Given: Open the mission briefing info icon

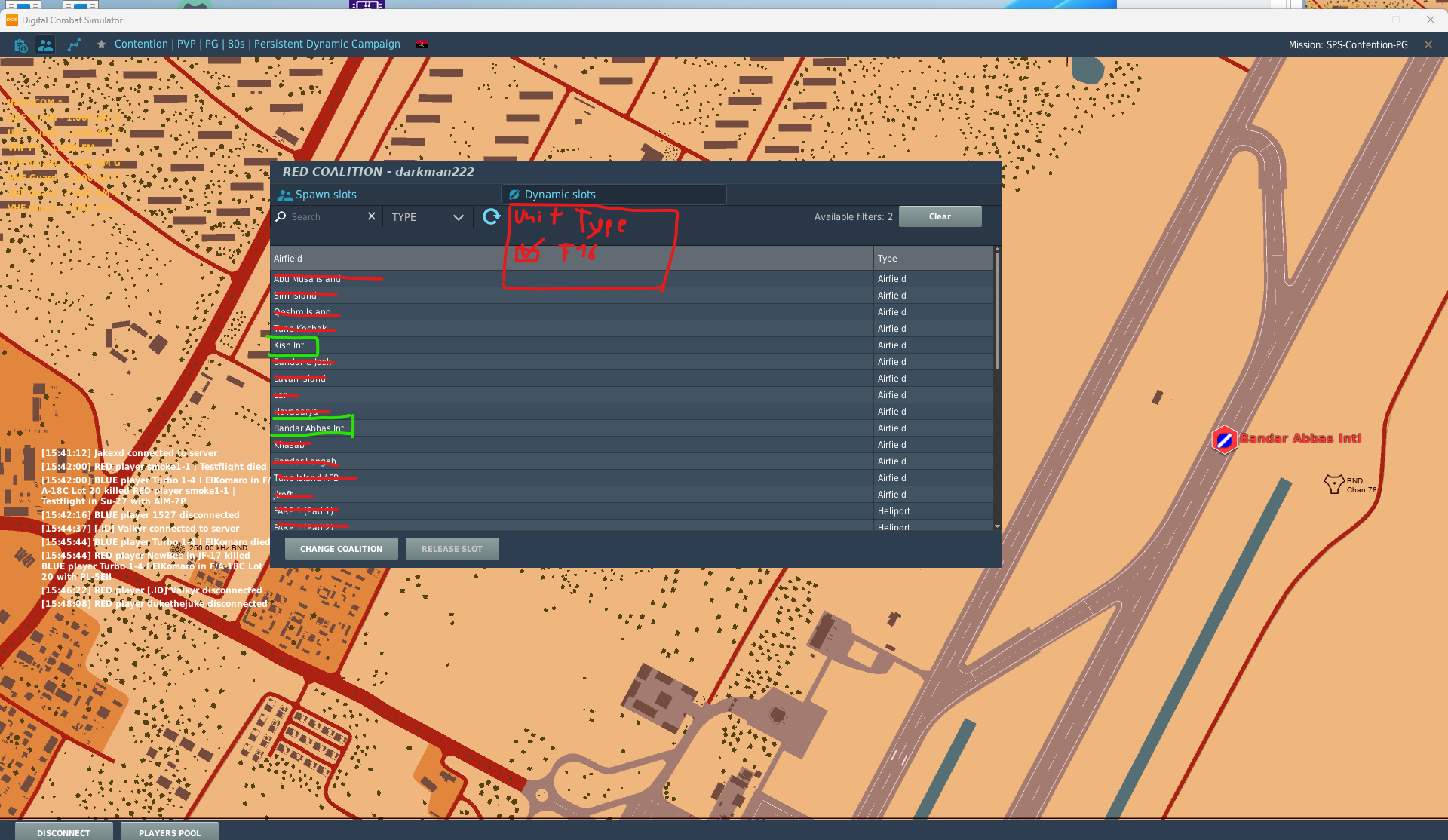Looking at the screenshot, I should click(20, 45).
